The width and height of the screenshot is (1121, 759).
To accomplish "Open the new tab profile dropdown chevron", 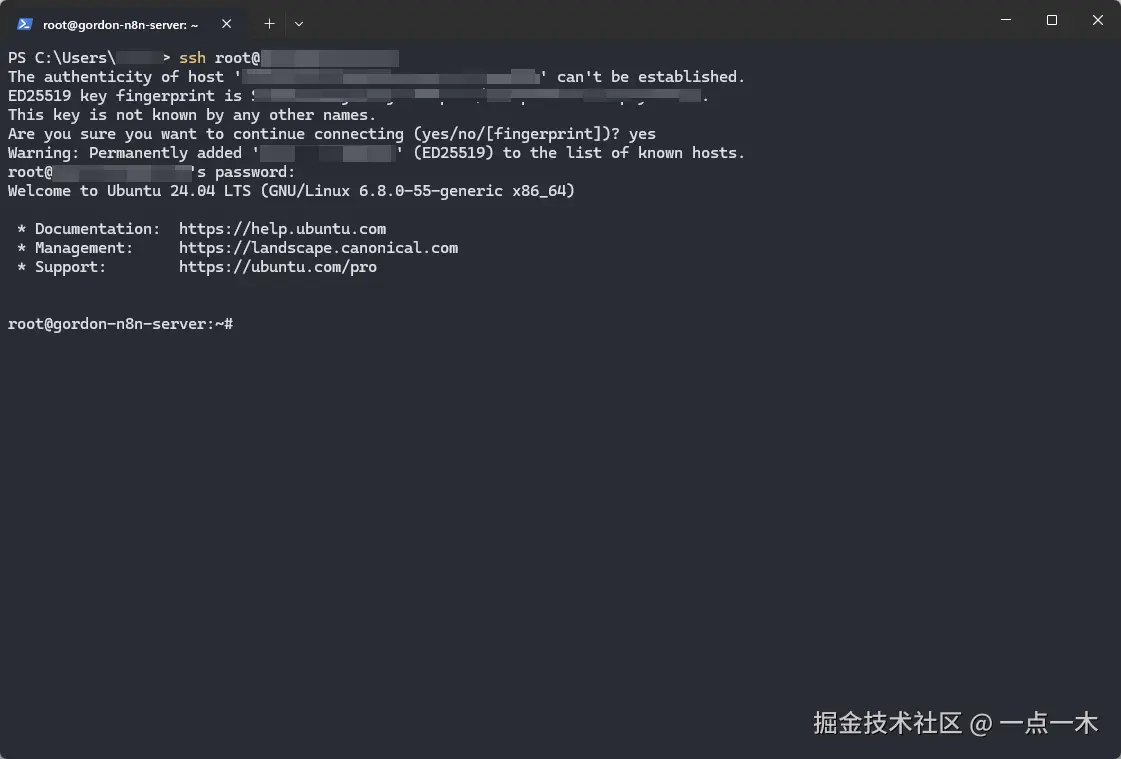I will click(x=298, y=23).
